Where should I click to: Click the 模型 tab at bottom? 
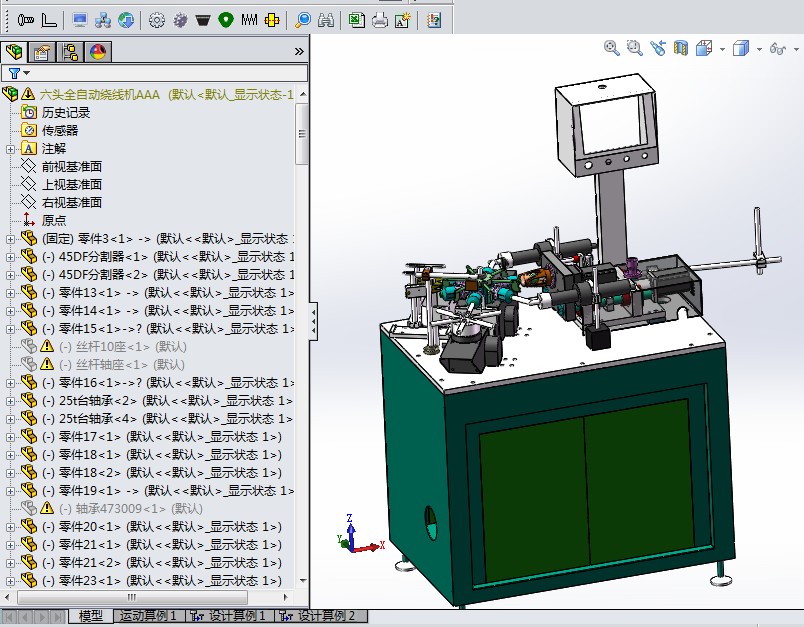[89, 616]
